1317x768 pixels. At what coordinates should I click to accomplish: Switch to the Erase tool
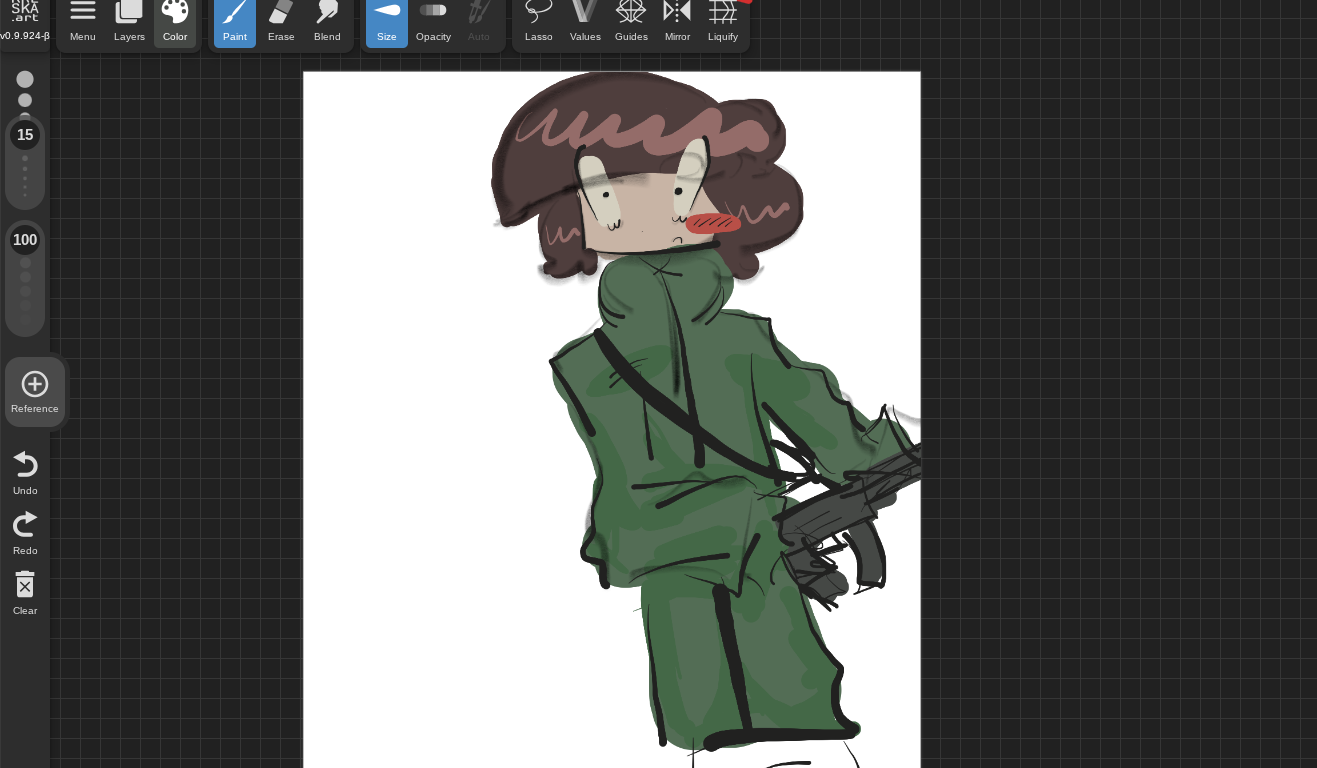coord(281,22)
